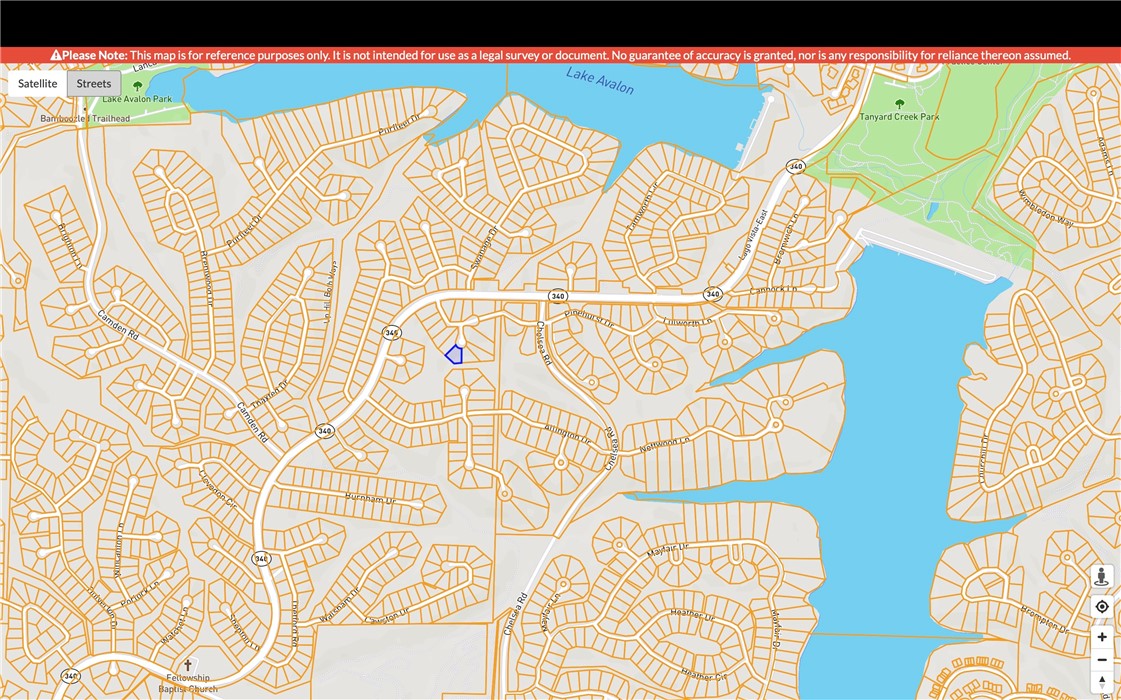Click the Nettwood Ln street label
1121x700 pixels.
click(664, 444)
